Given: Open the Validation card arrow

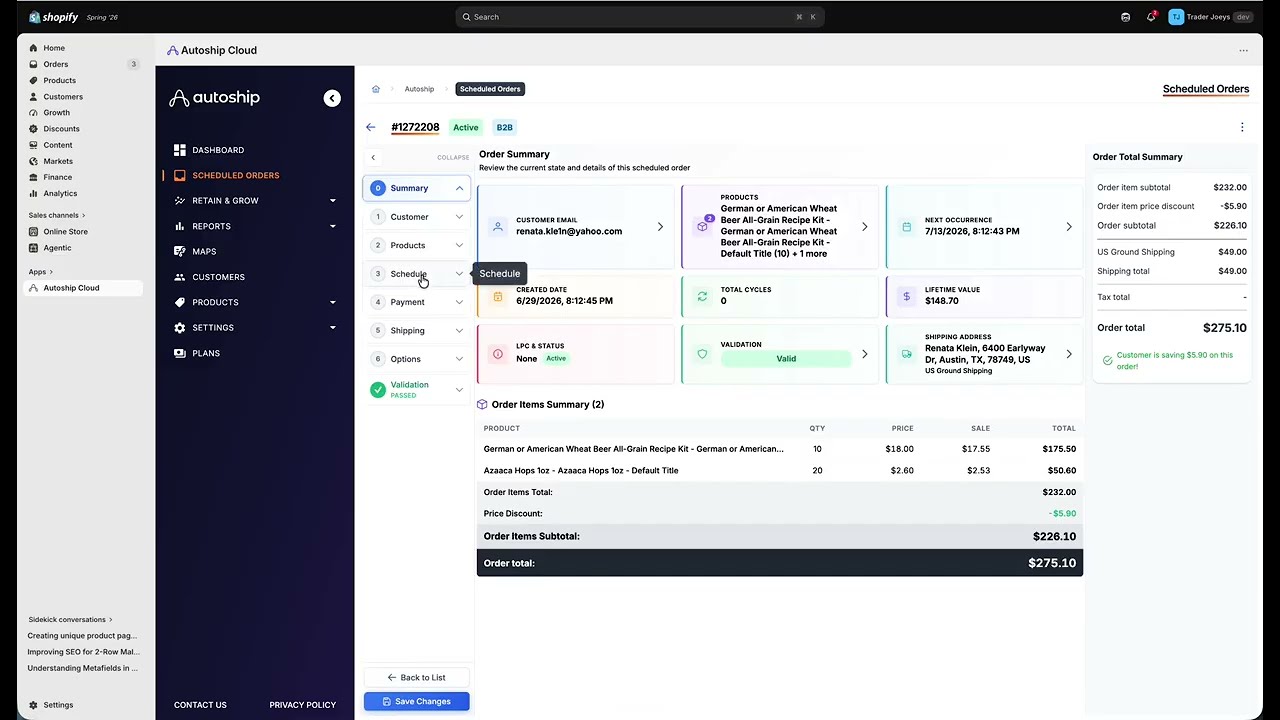Looking at the screenshot, I should pos(865,354).
